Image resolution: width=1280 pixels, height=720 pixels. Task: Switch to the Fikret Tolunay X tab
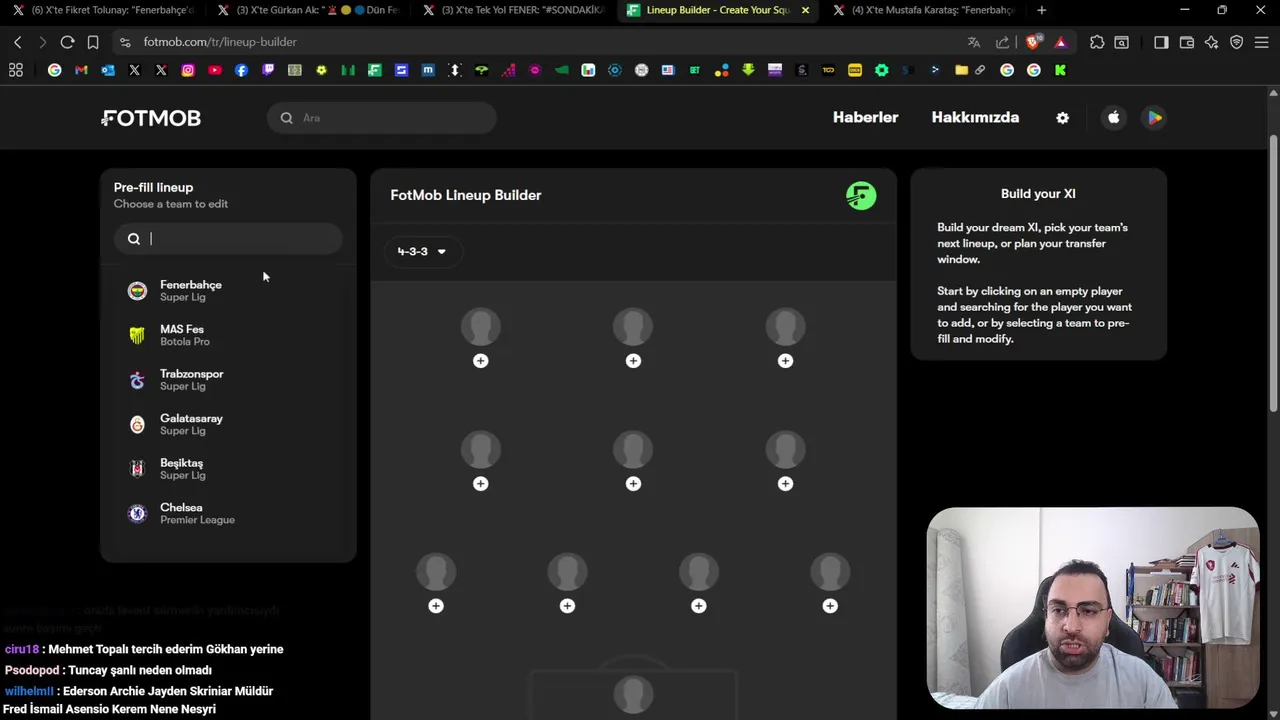pos(104,10)
